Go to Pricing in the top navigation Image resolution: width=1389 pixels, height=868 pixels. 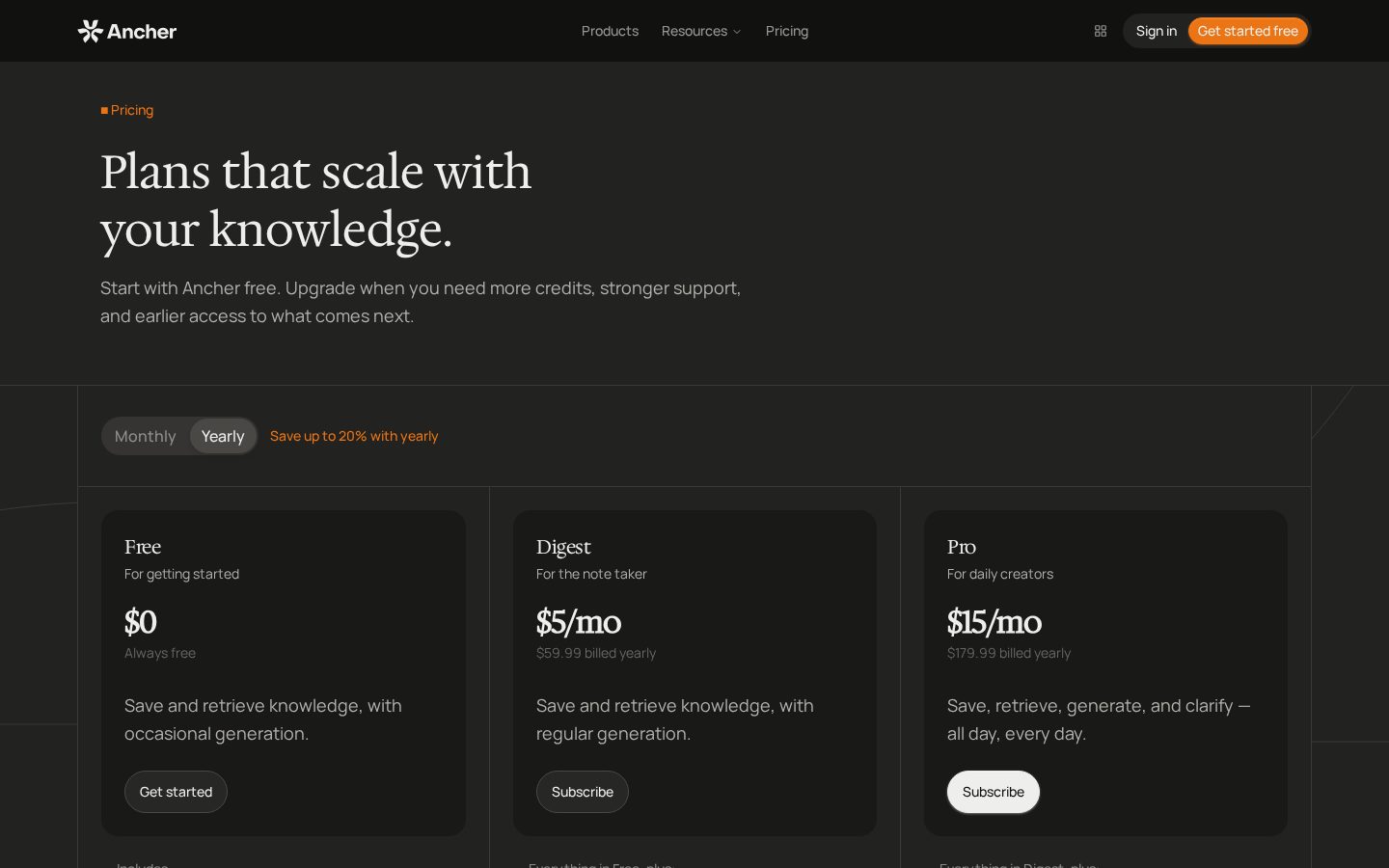point(787,31)
